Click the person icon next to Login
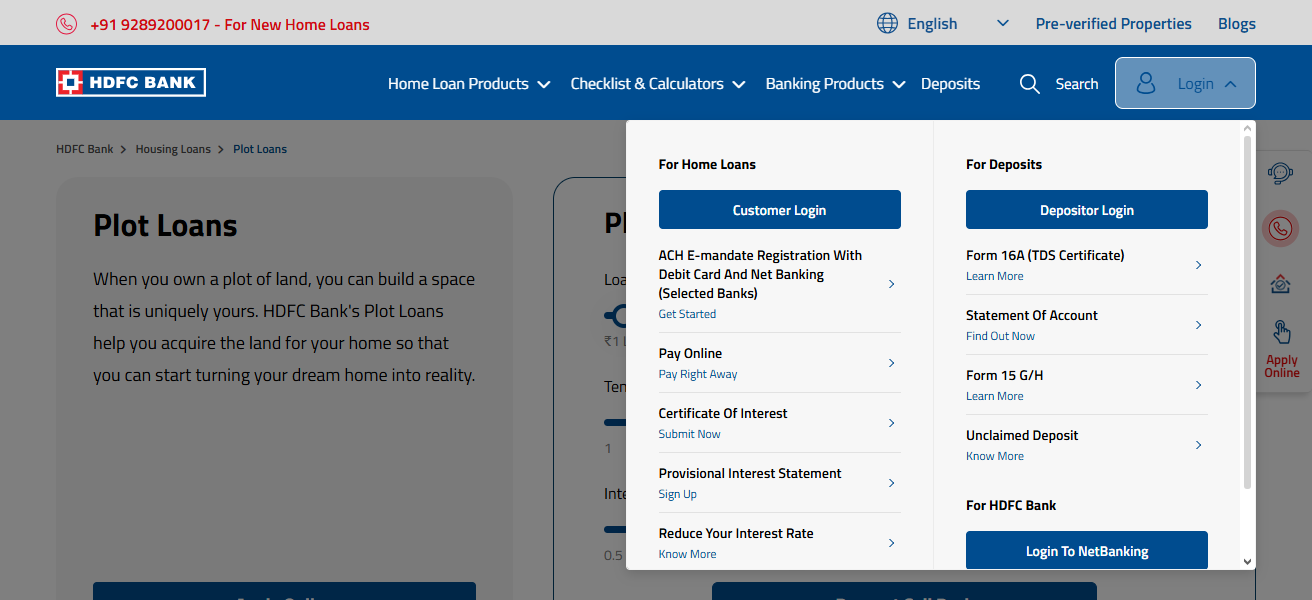 tap(1145, 83)
